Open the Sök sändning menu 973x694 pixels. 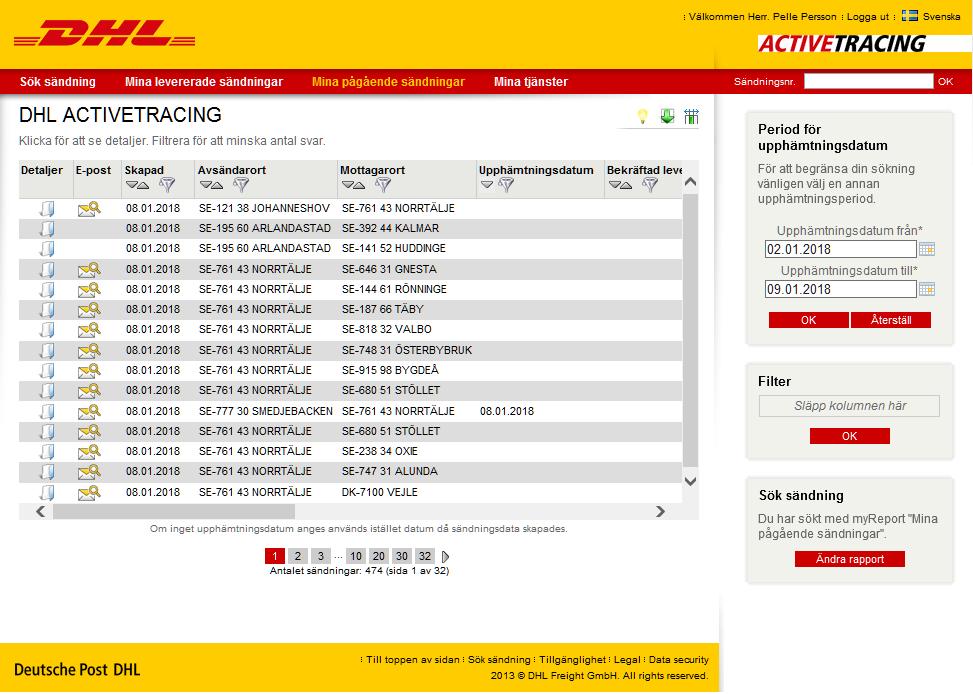point(58,81)
